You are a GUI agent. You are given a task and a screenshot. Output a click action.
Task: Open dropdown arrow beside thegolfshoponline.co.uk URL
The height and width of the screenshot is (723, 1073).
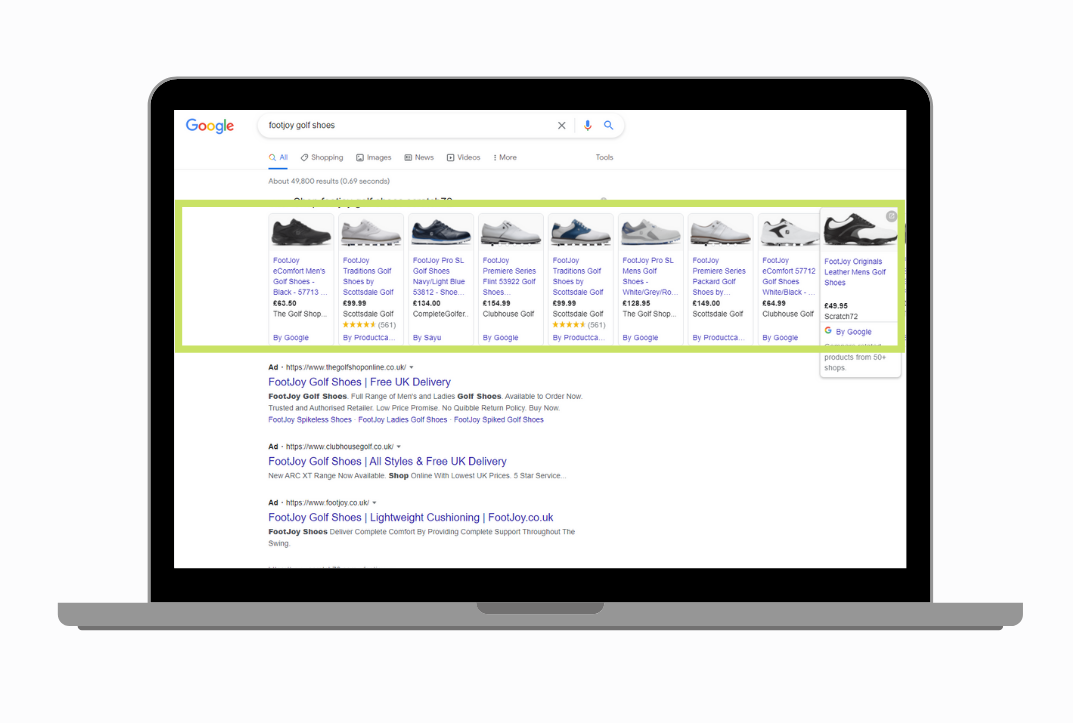click(411, 367)
